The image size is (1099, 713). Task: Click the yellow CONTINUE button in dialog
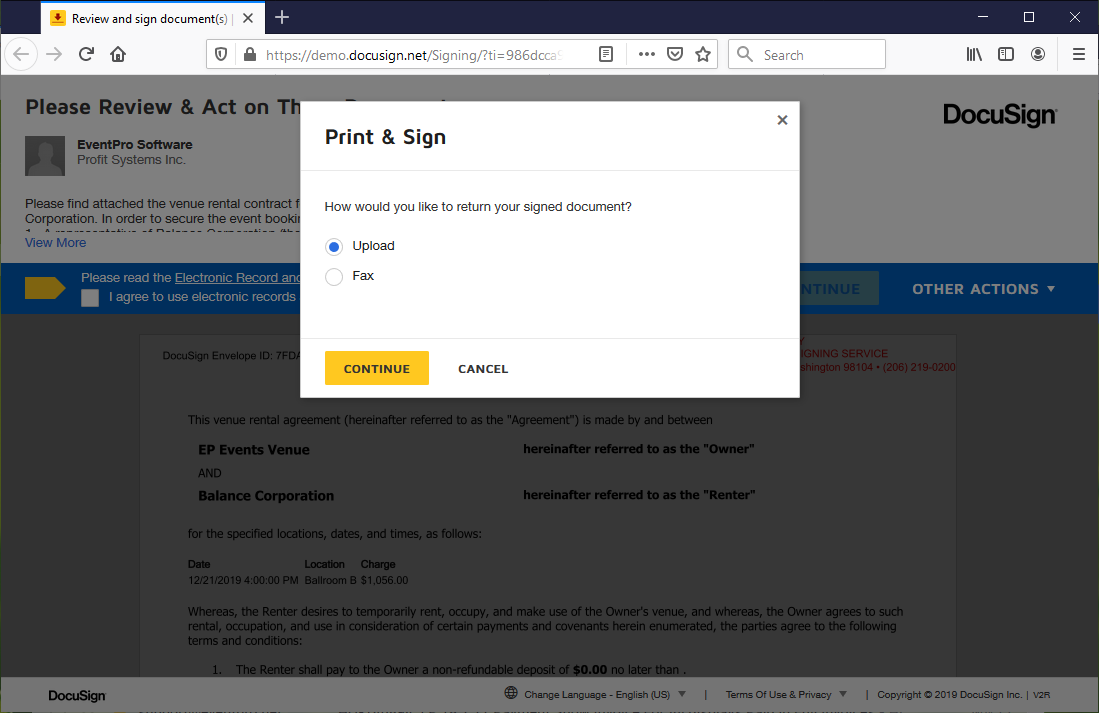(376, 368)
